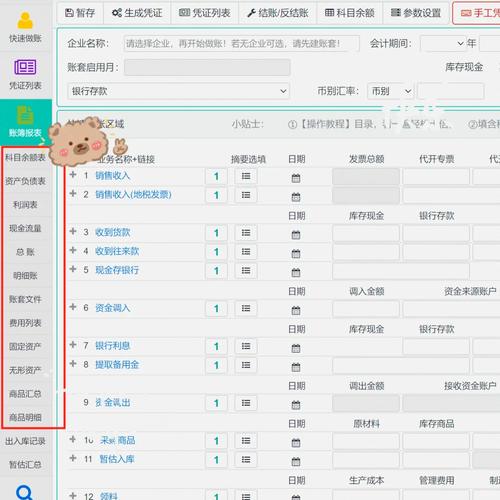Open 利润表 in sidebar menu
Viewport: 500px width, 500px height.
pyautogui.click(x=25, y=205)
